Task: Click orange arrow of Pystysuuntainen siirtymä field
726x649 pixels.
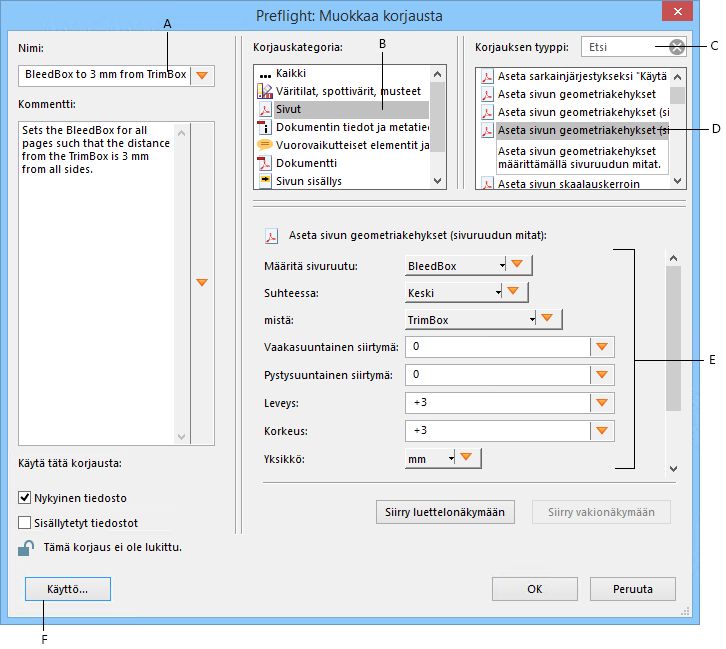Action: 602,374
